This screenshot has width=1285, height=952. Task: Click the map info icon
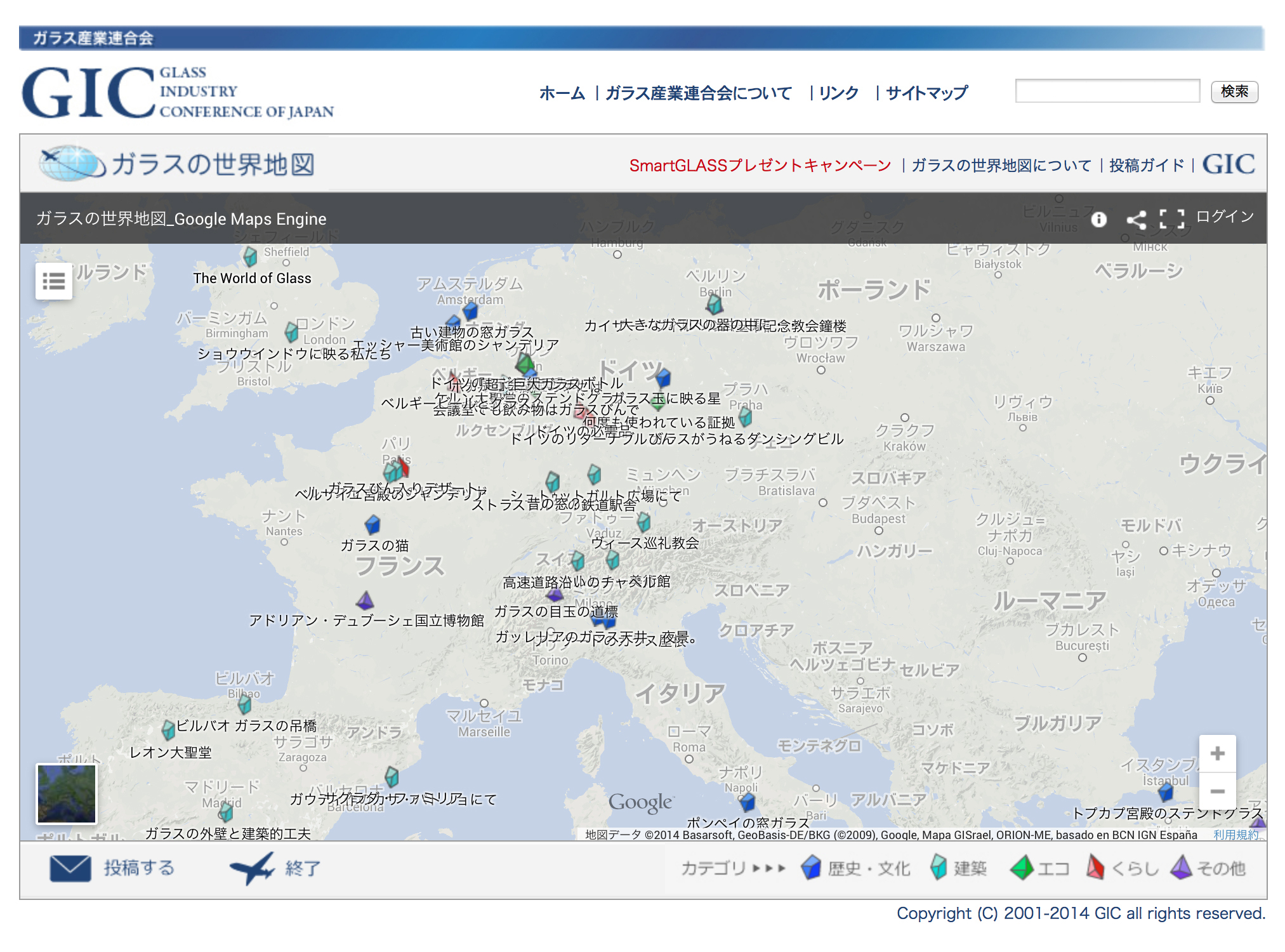pyautogui.click(x=1099, y=220)
